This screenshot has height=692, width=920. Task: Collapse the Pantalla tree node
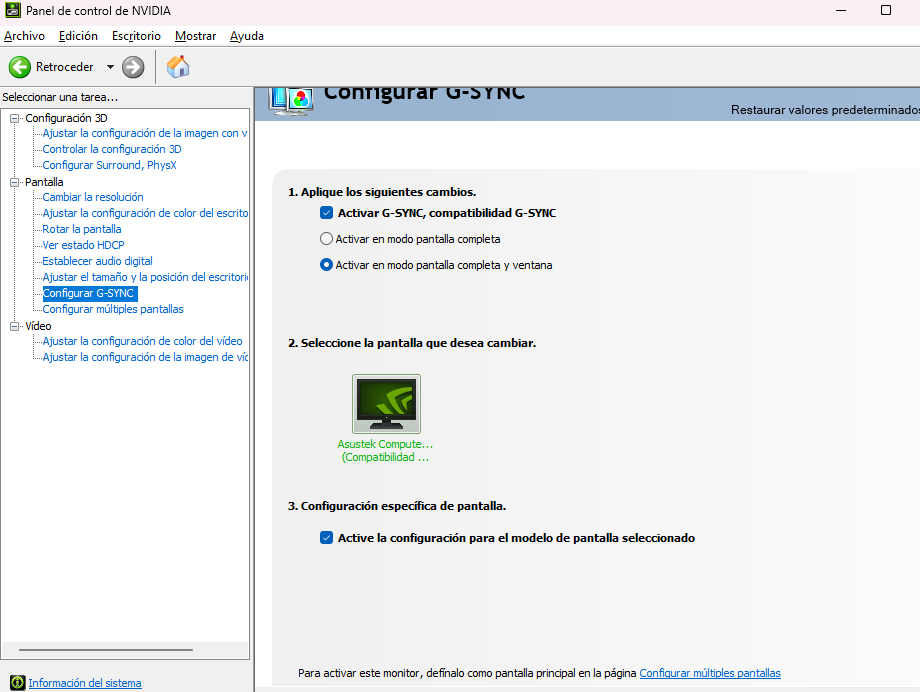click(x=15, y=182)
